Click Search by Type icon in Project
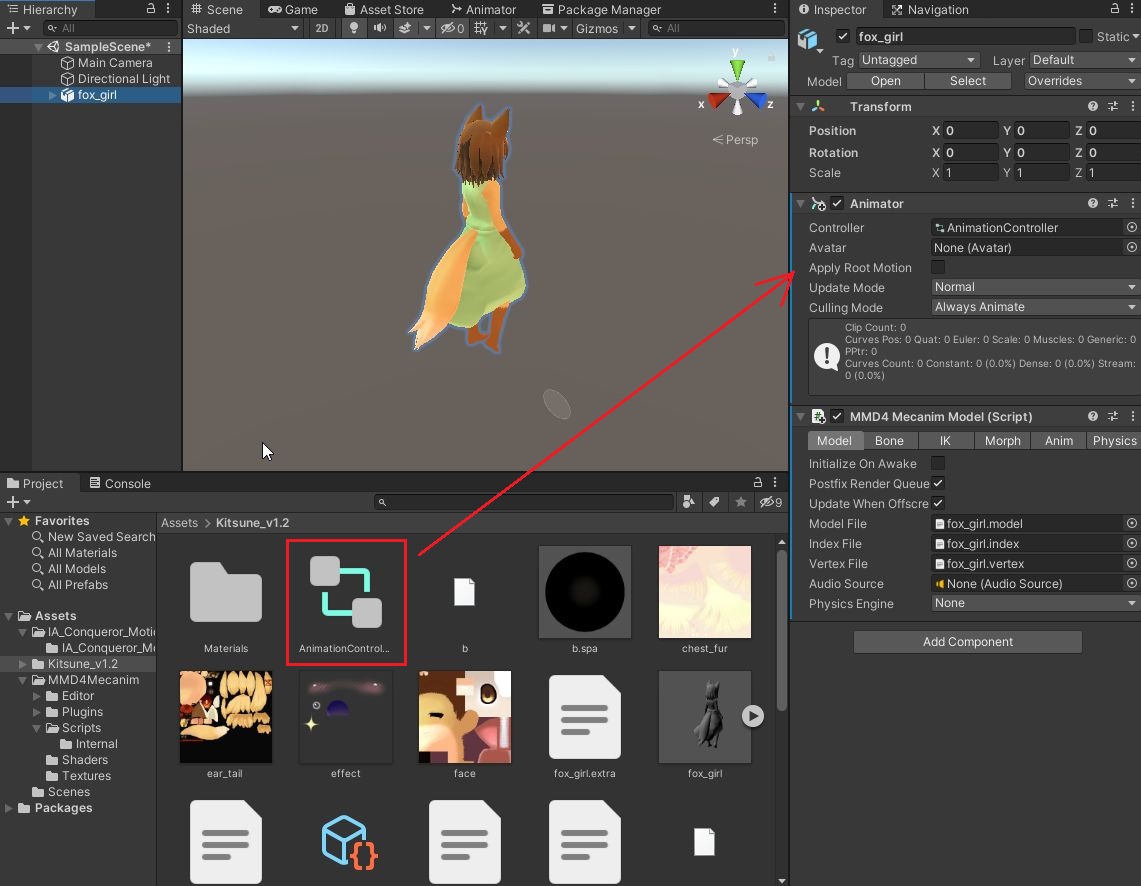The image size is (1141, 886). click(x=688, y=502)
